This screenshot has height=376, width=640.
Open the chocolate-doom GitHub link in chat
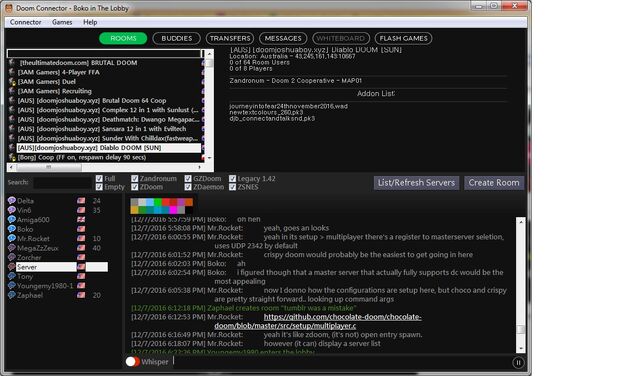click(x=318, y=321)
